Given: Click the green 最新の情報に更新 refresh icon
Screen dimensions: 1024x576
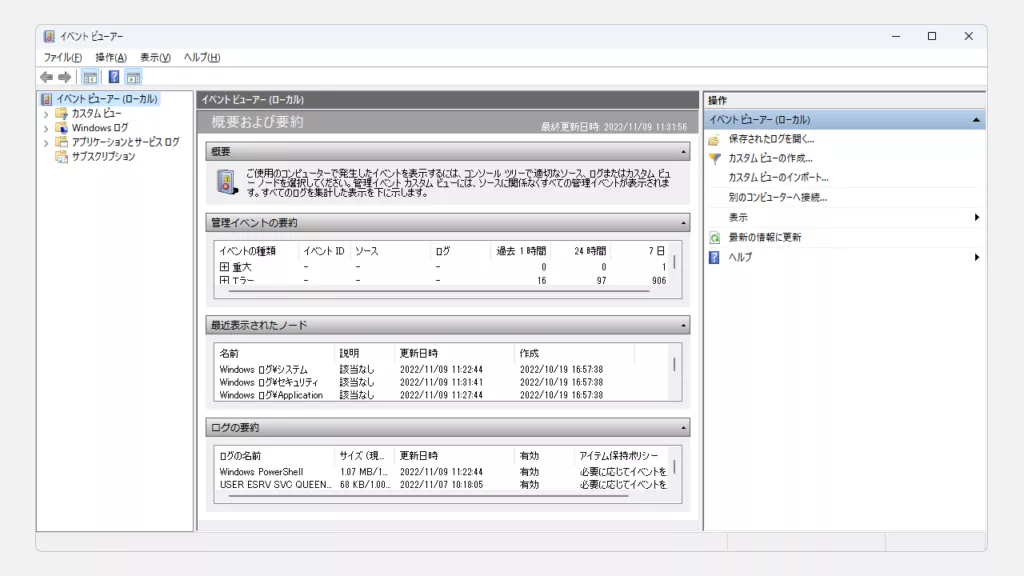Looking at the screenshot, I should click(714, 238).
